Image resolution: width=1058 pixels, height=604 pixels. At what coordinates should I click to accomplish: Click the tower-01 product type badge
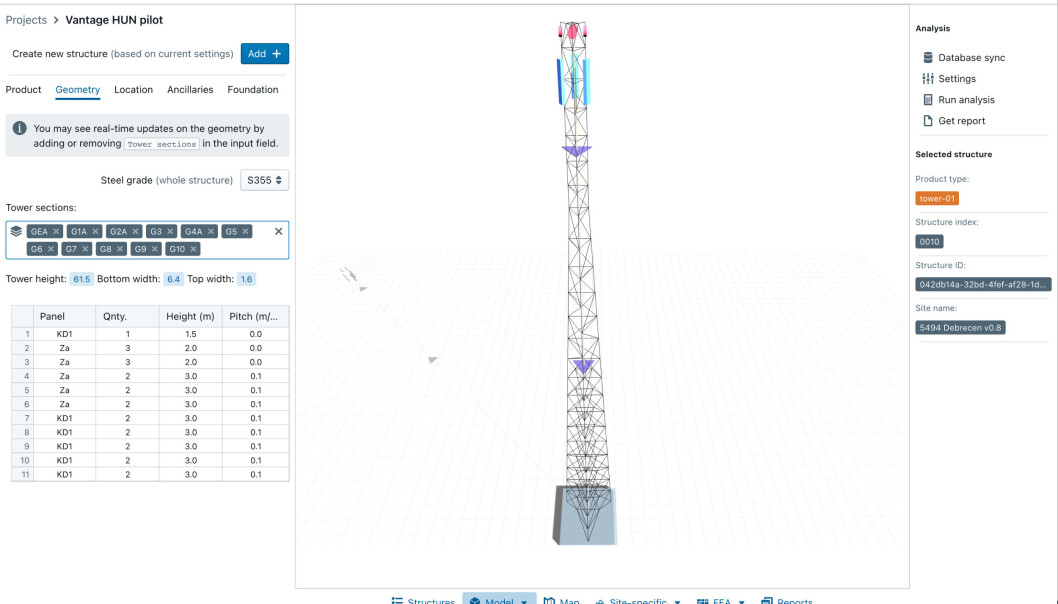click(937, 198)
